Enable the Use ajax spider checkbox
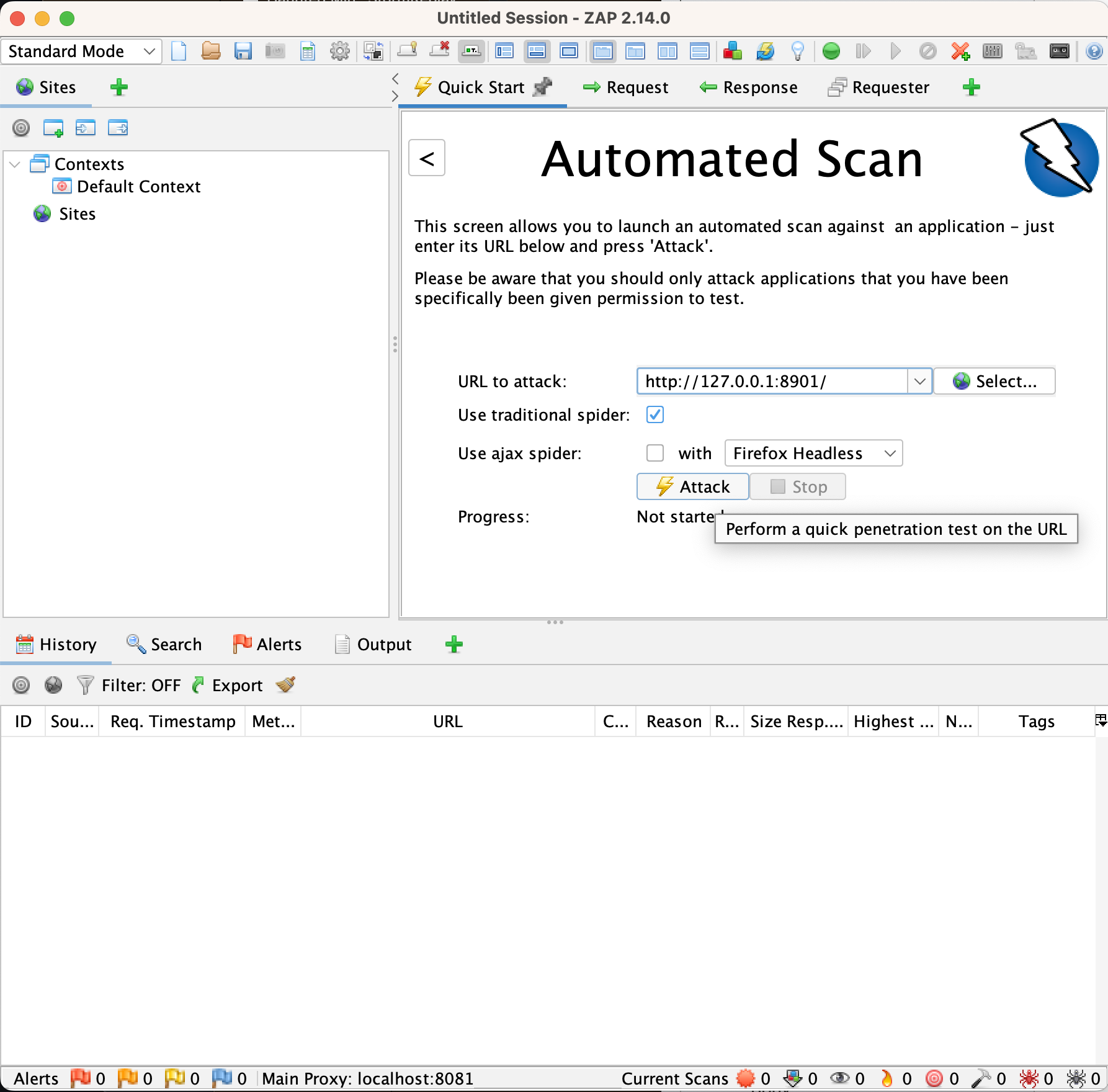The image size is (1108, 1092). coord(655,453)
